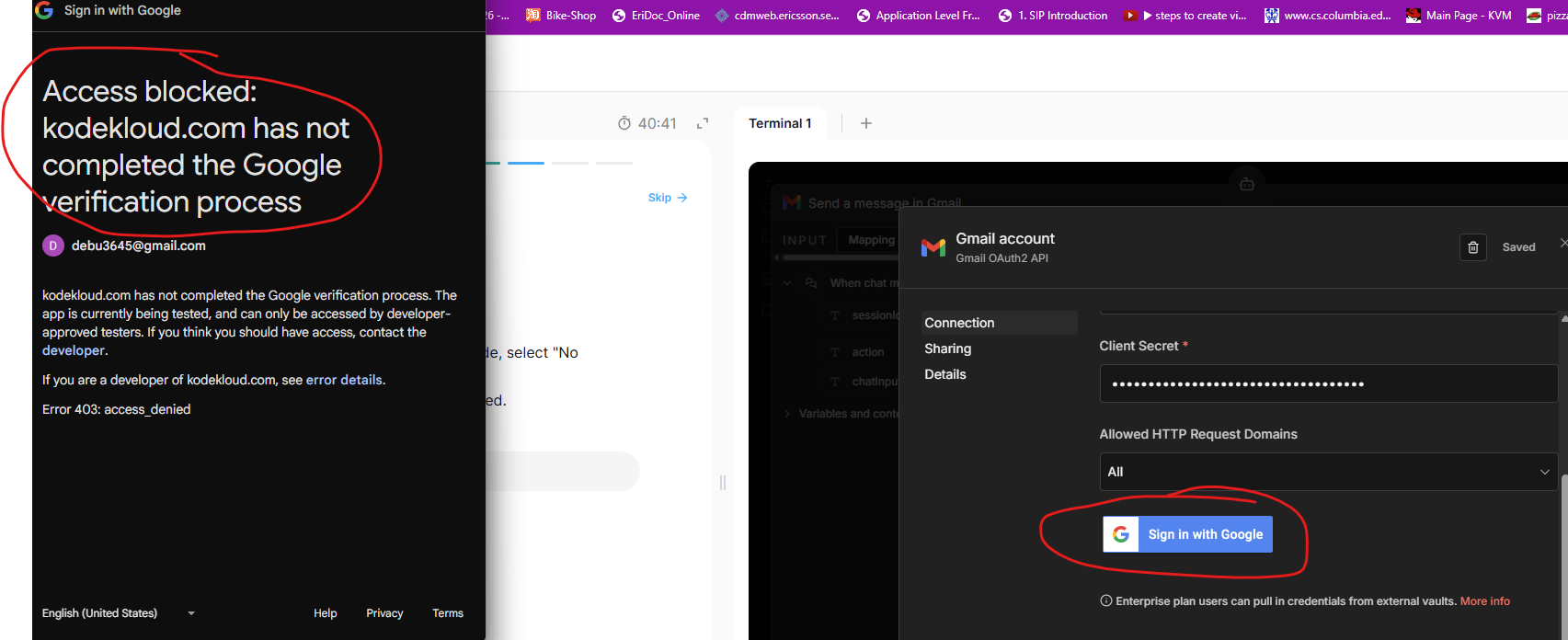Open the Application Level Fr... bookmark
Screen dimensions: 1568x640
pos(918,16)
